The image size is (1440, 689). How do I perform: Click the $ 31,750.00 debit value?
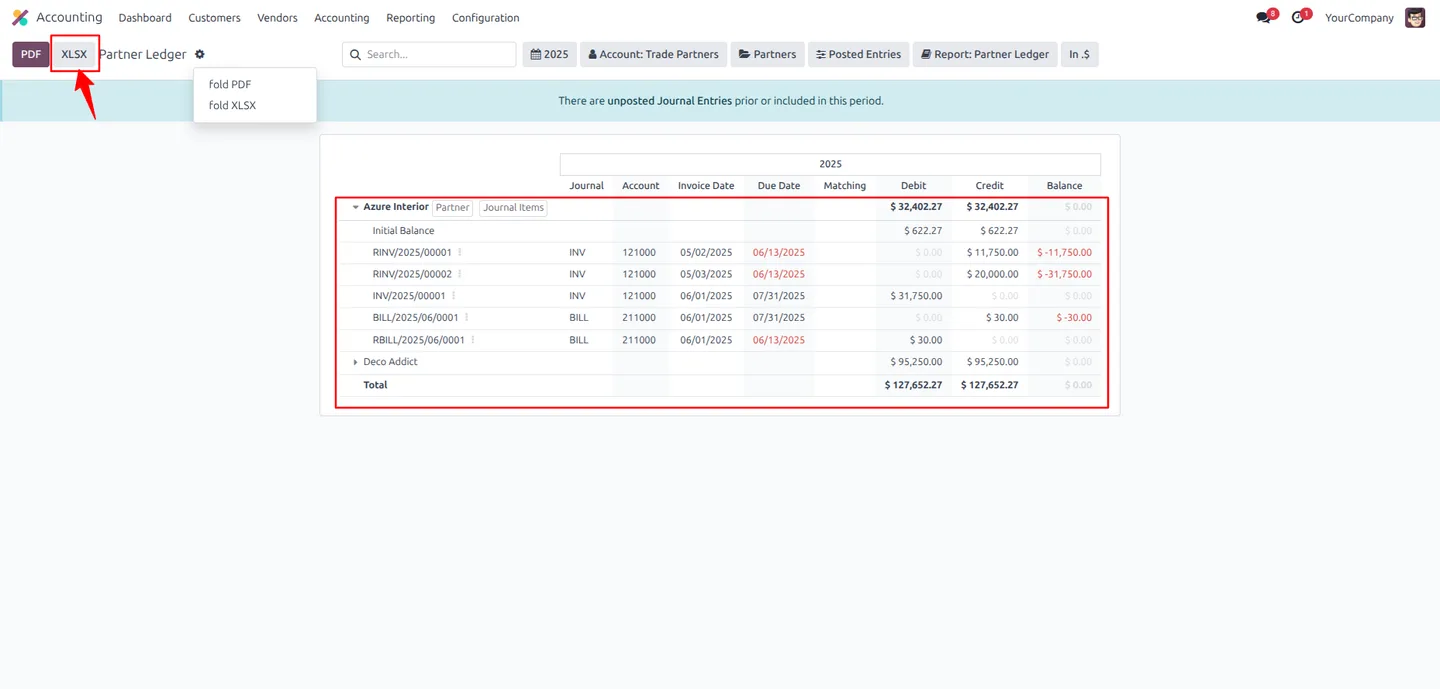pos(916,296)
